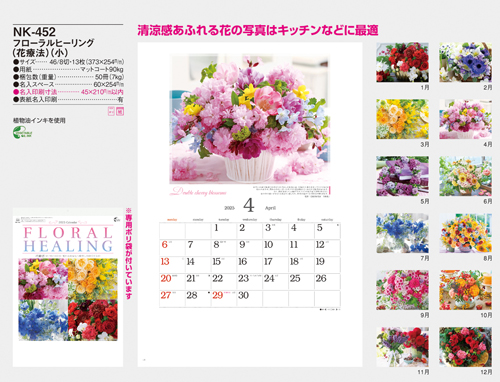Click calendar date 19
This screenshot has width=500, height=382.
click(320, 262)
